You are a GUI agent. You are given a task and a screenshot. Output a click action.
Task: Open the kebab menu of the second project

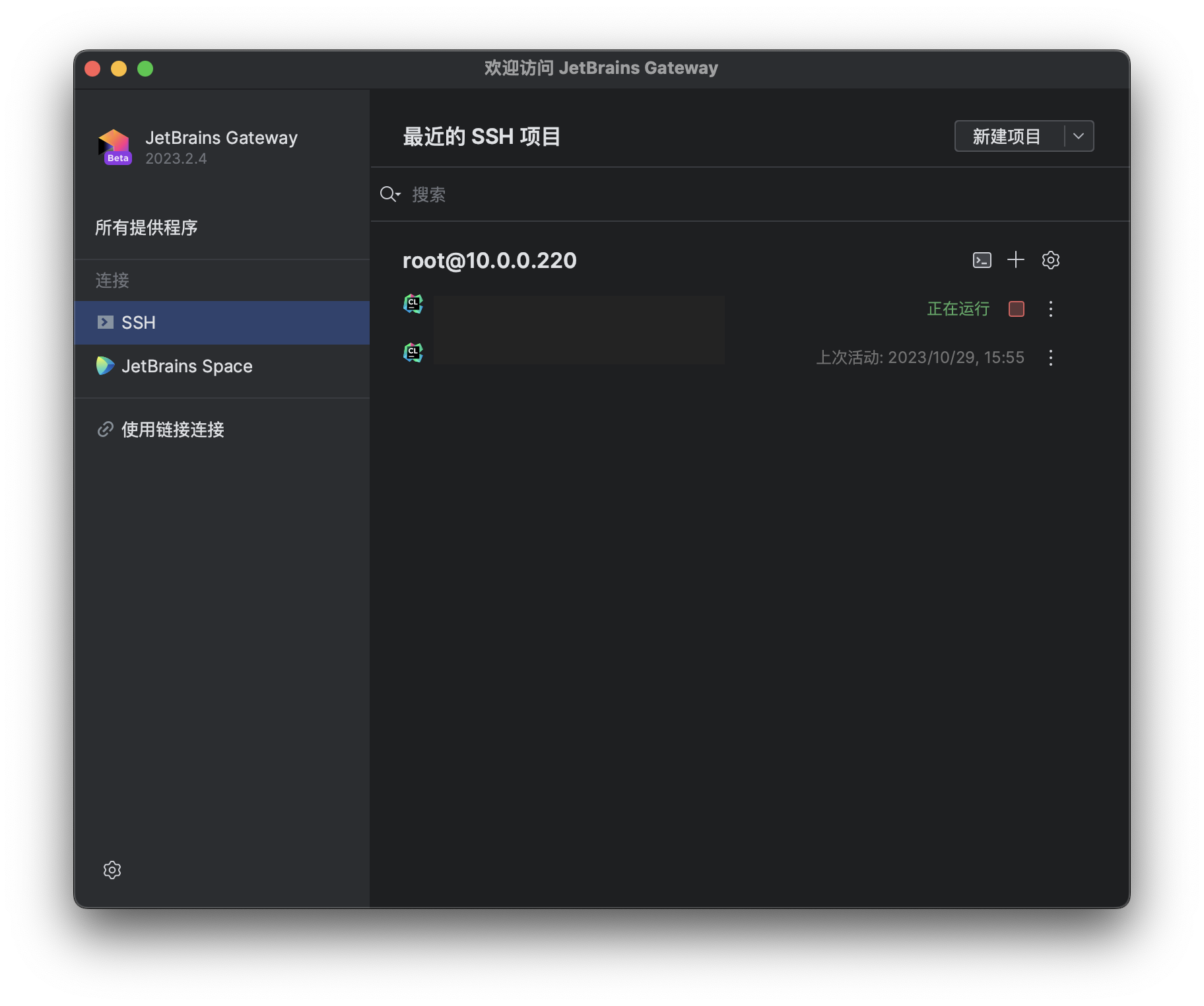coord(1050,358)
